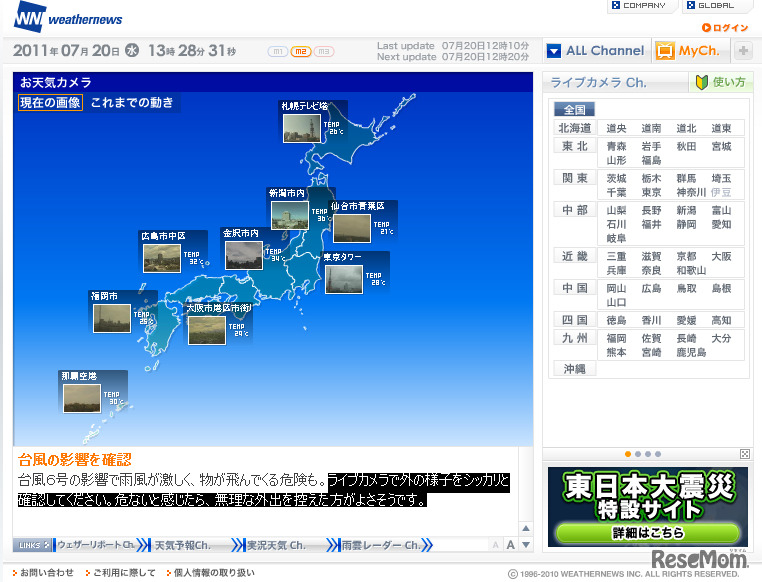Open the 神奈川 live camera link
Viewport: 762px width, 582px height.
coord(691,192)
